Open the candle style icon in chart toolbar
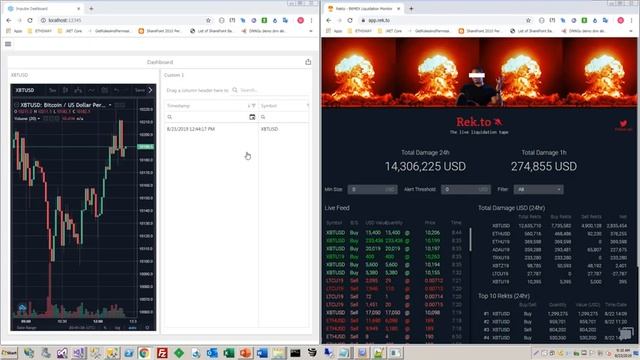The width and height of the screenshot is (640, 360). [x=65, y=90]
